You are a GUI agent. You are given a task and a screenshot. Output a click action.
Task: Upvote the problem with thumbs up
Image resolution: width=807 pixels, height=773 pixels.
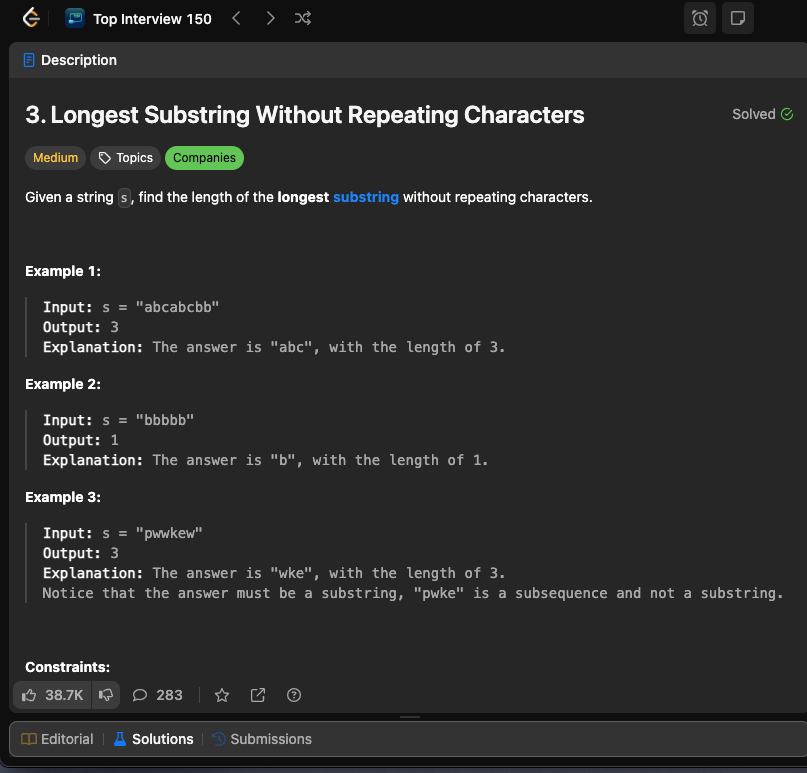click(x=52, y=695)
